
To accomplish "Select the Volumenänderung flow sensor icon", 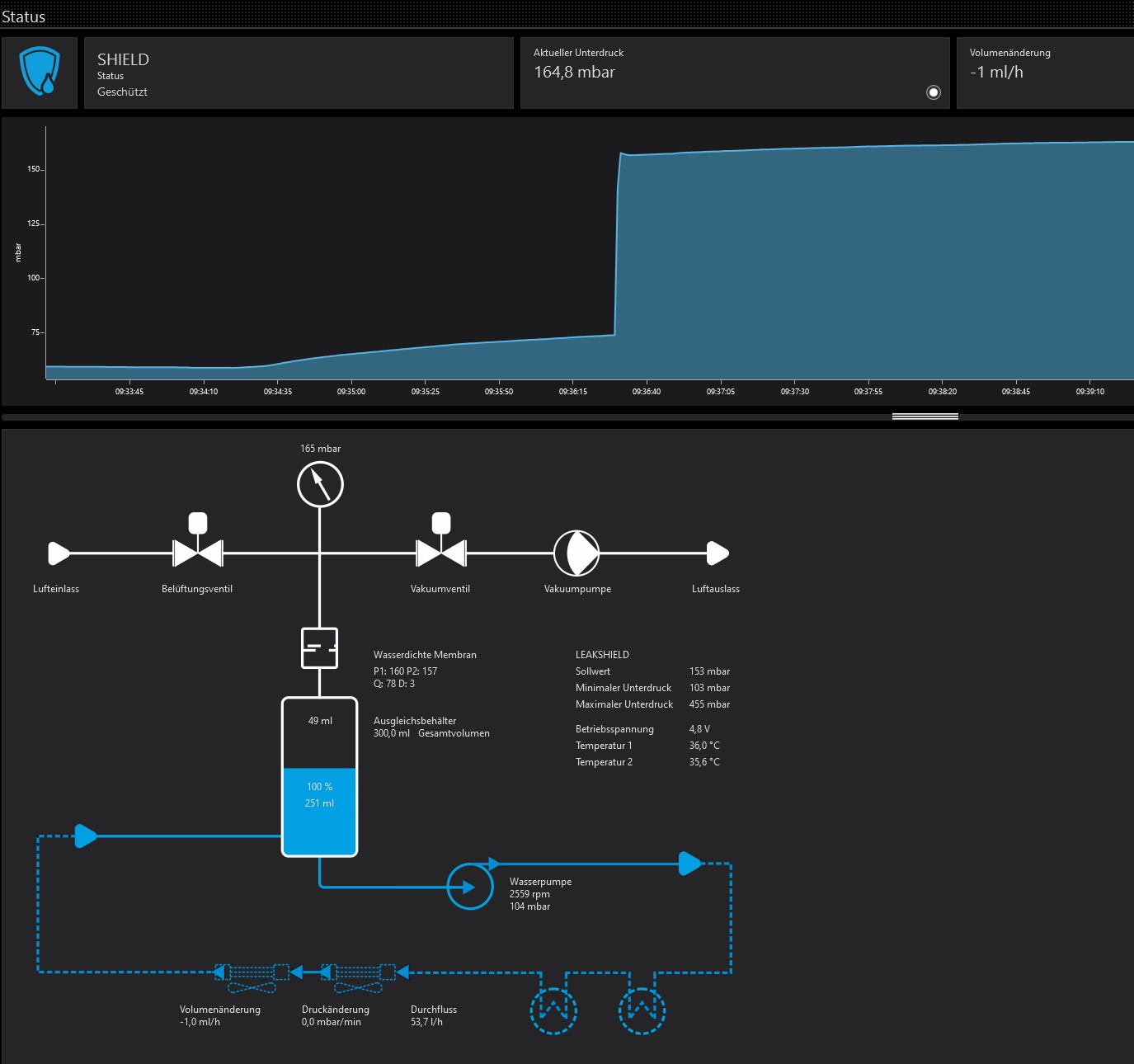I will coord(252,977).
